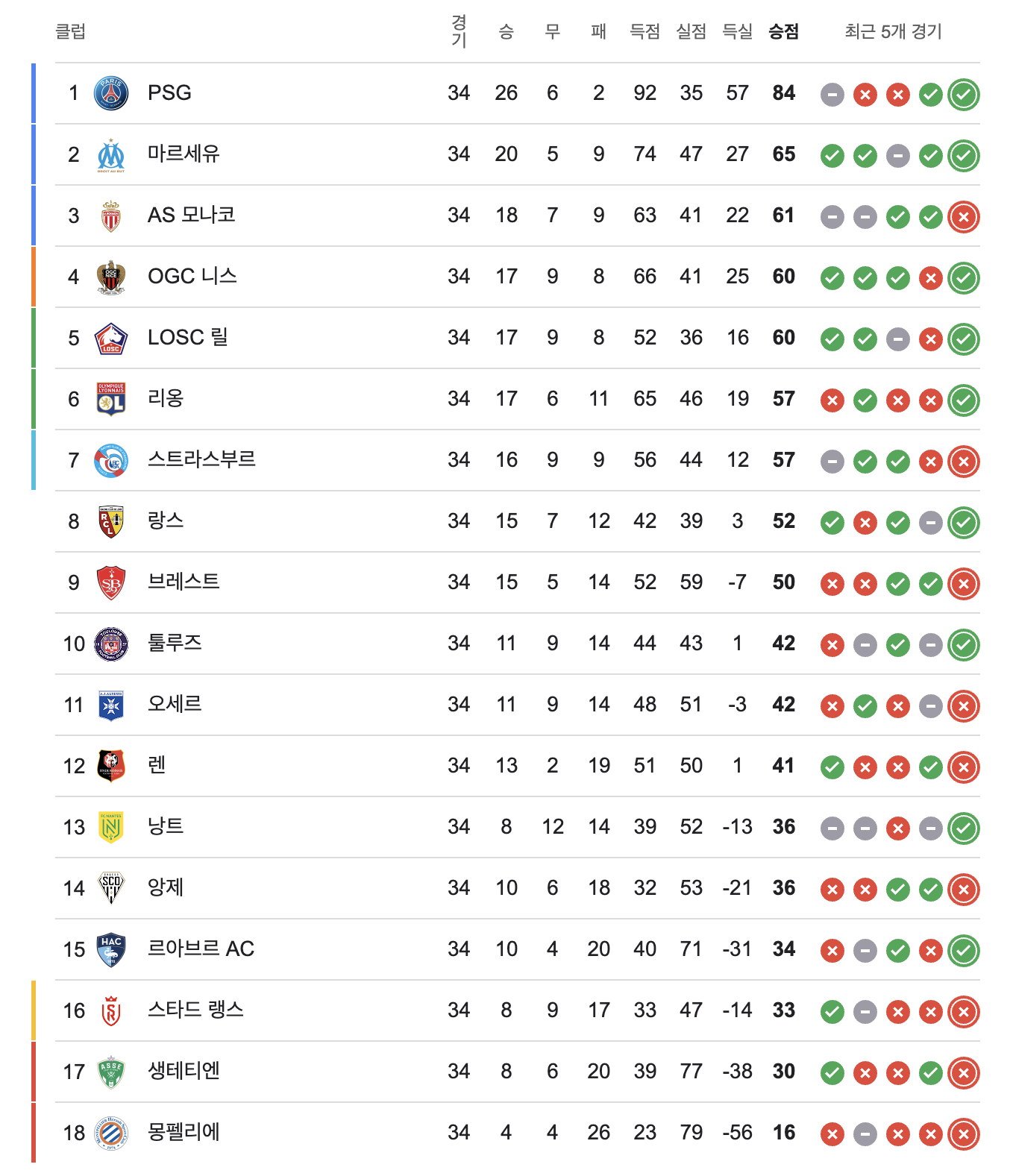Open the 생테티엔 team link

pyautogui.click(x=184, y=1071)
